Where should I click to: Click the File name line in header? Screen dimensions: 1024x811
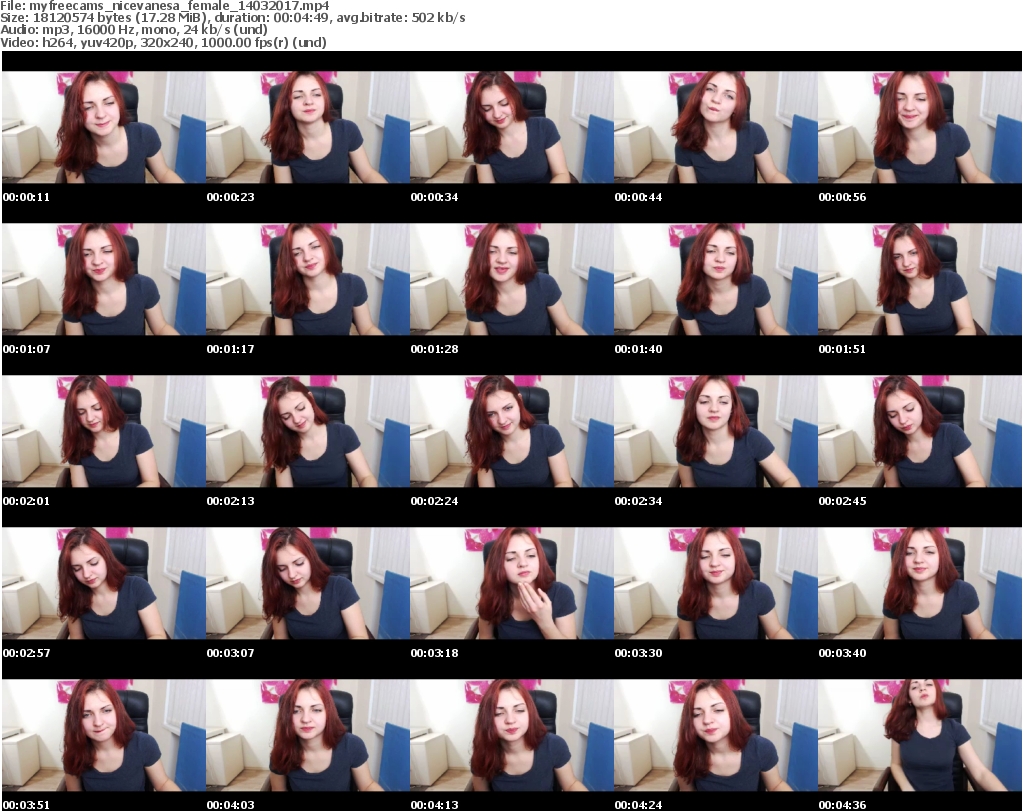[x=165, y=6]
